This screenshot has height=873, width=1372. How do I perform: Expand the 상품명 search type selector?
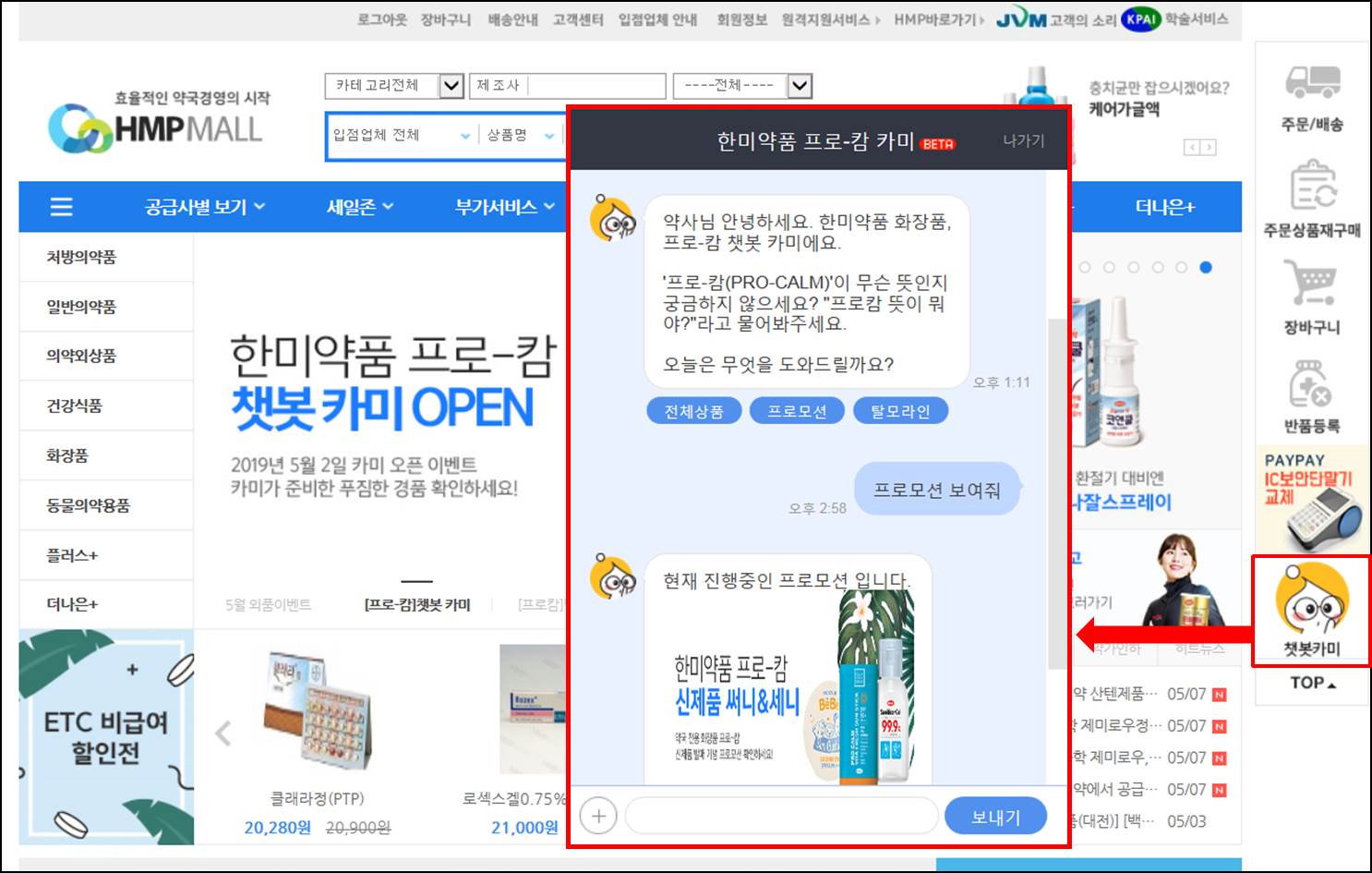click(x=521, y=135)
